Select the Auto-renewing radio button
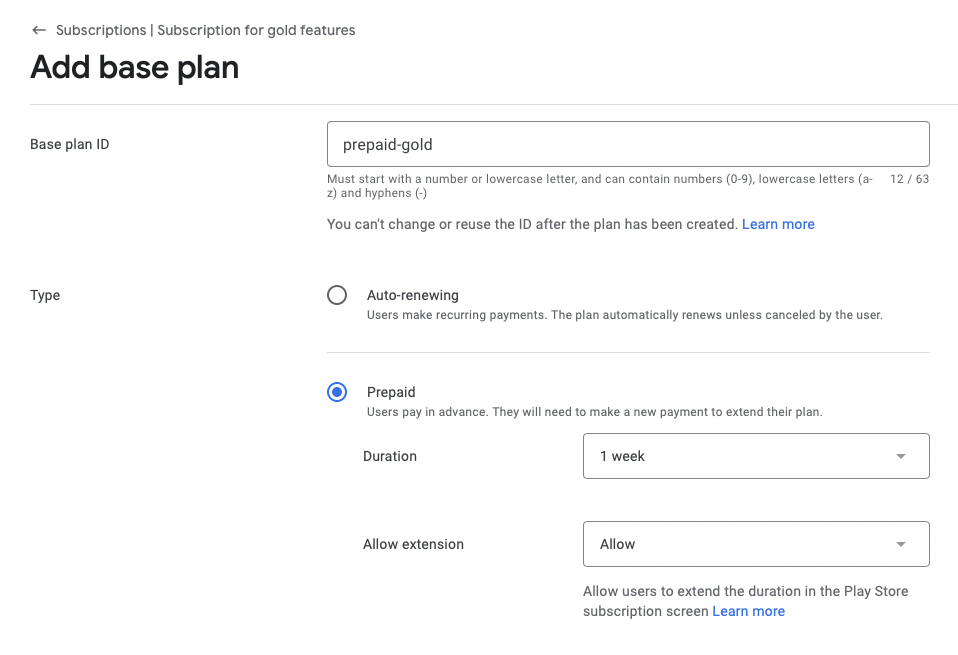958x655 pixels. [x=337, y=295]
